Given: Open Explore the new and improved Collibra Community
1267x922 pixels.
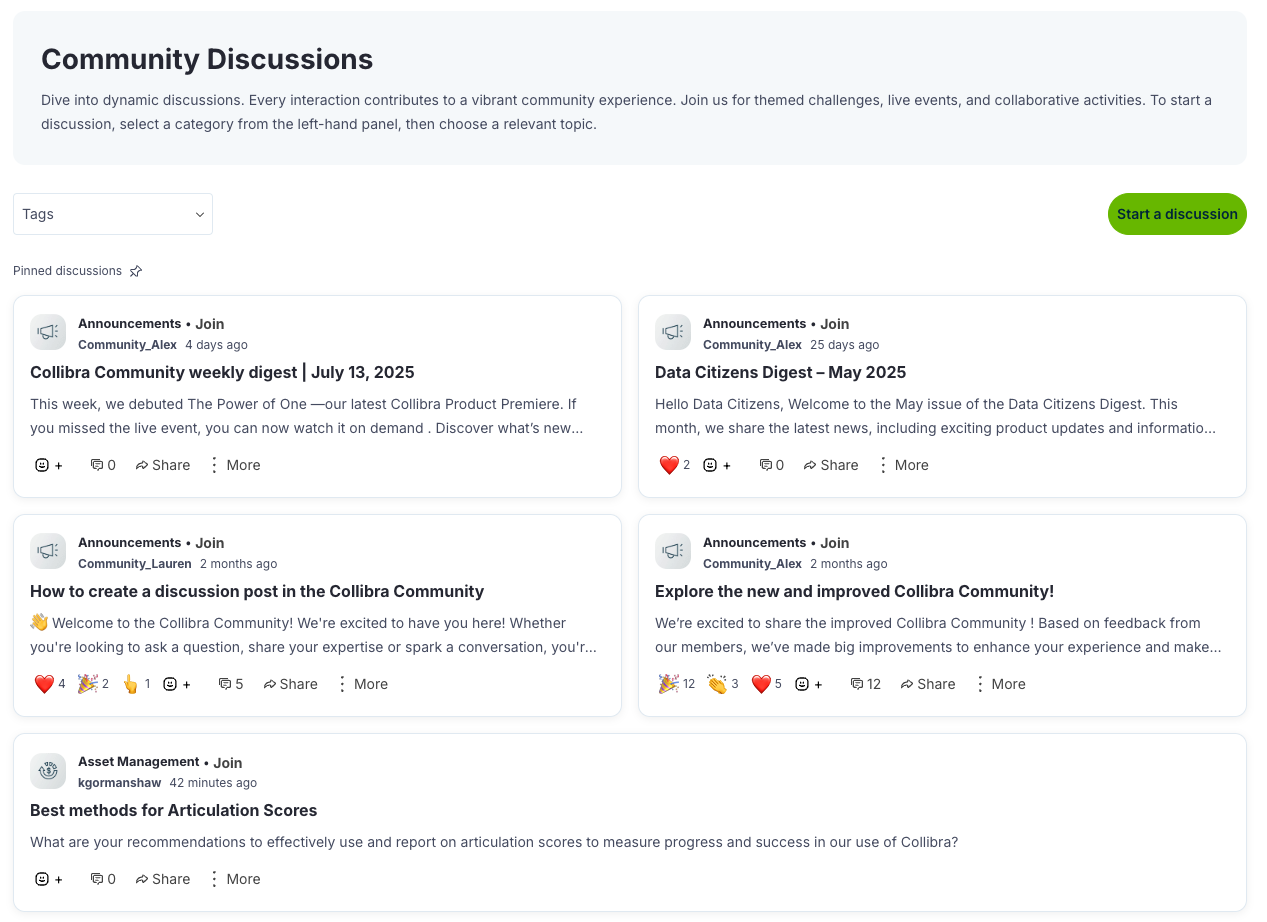Looking at the screenshot, I should coord(854,591).
